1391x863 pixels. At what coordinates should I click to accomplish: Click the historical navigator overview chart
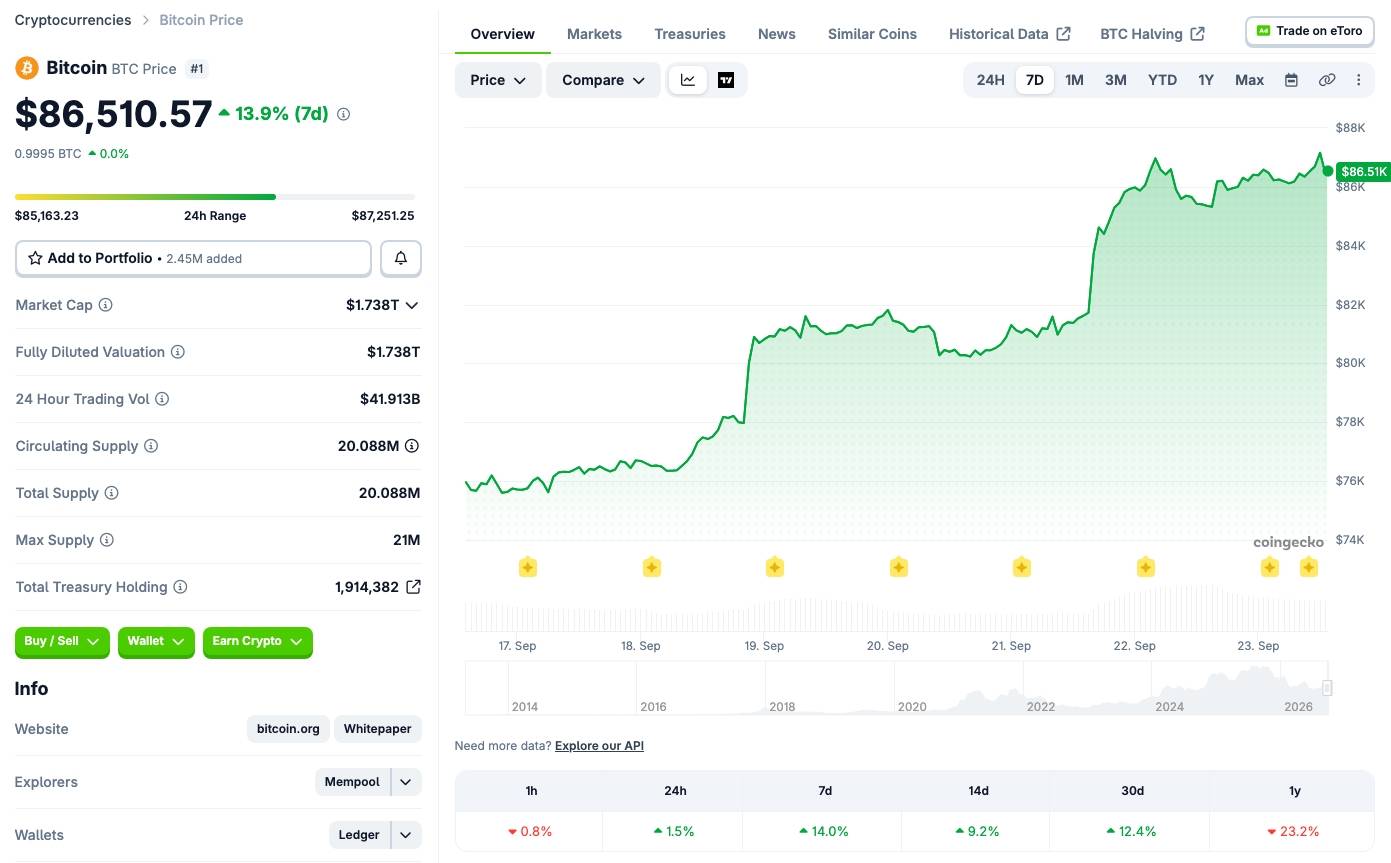(x=897, y=688)
